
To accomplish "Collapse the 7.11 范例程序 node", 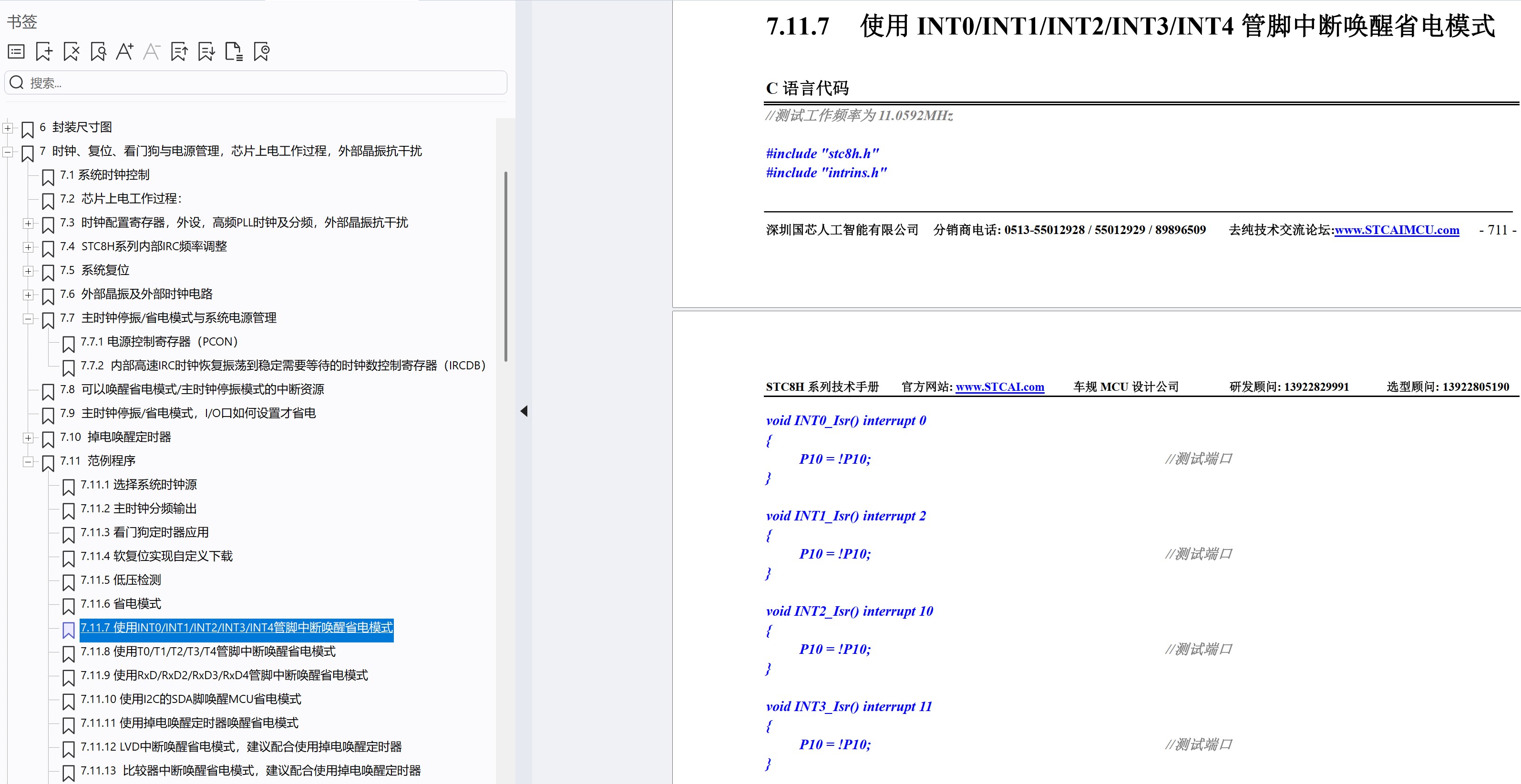I will [x=28, y=462].
